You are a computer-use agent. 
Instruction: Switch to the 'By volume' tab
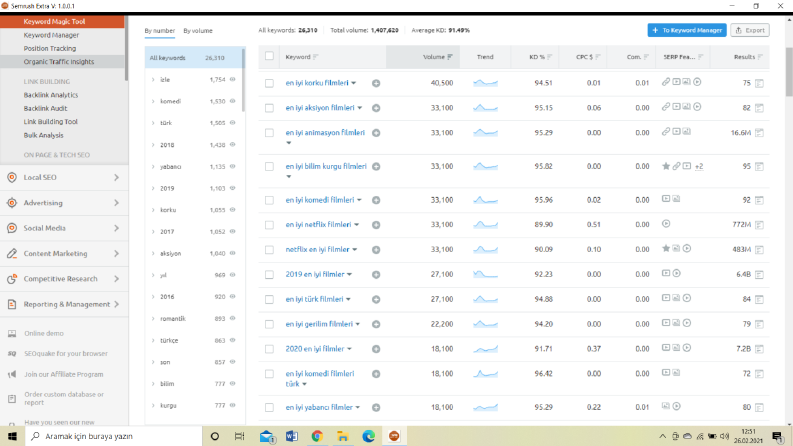198,31
